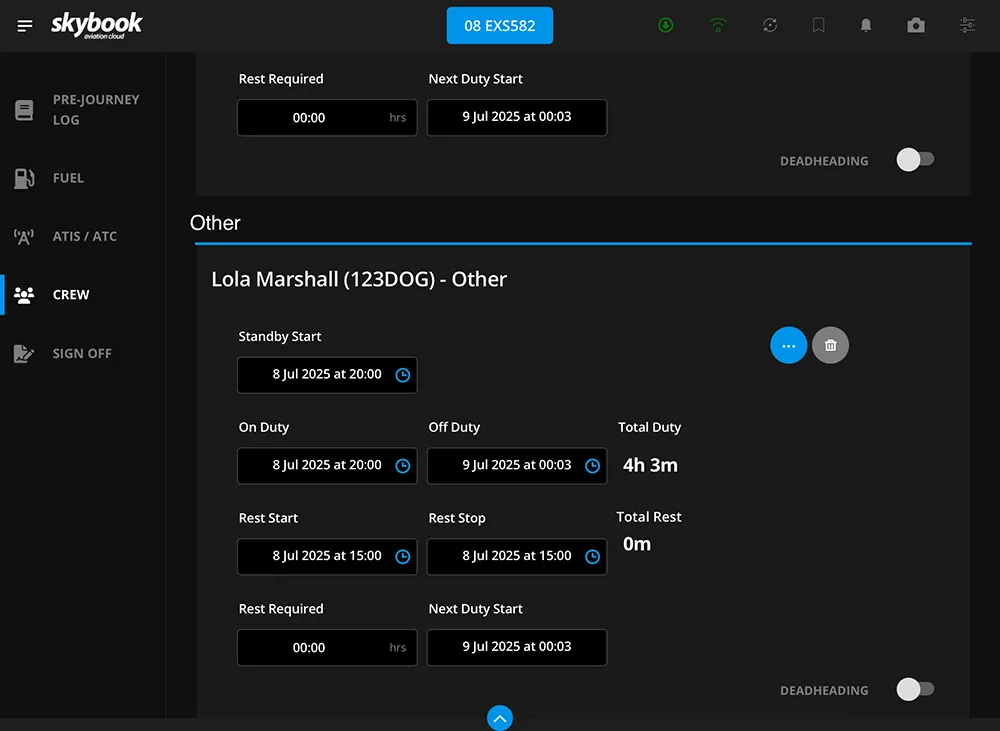Open the hamburger navigation menu
Screen dimensions: 1000x731
[x=25, y=26]
